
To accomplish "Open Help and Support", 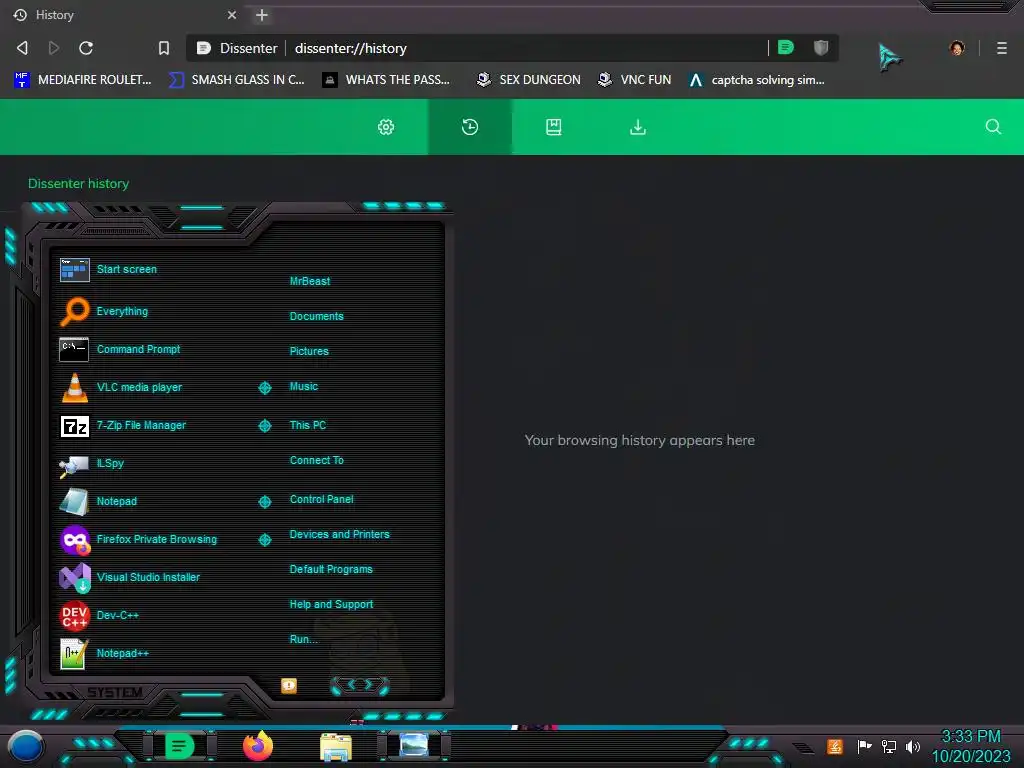I will click(x=331, y=604).
